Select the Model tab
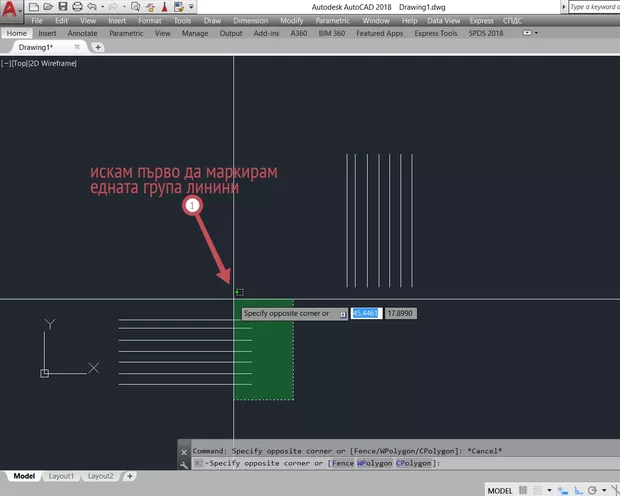Image resolution: width=620 pixels, height=496 pixels. pos(24,476)
